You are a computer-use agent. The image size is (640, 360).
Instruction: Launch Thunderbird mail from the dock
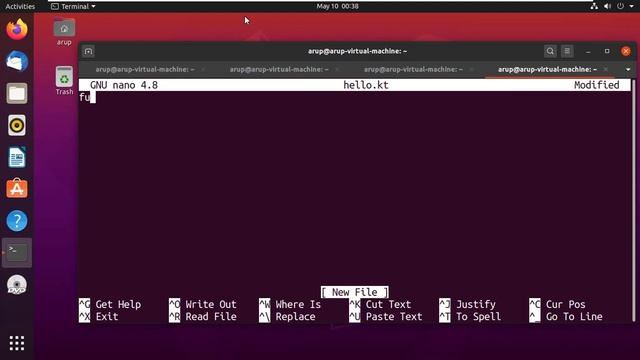(17, 61)
